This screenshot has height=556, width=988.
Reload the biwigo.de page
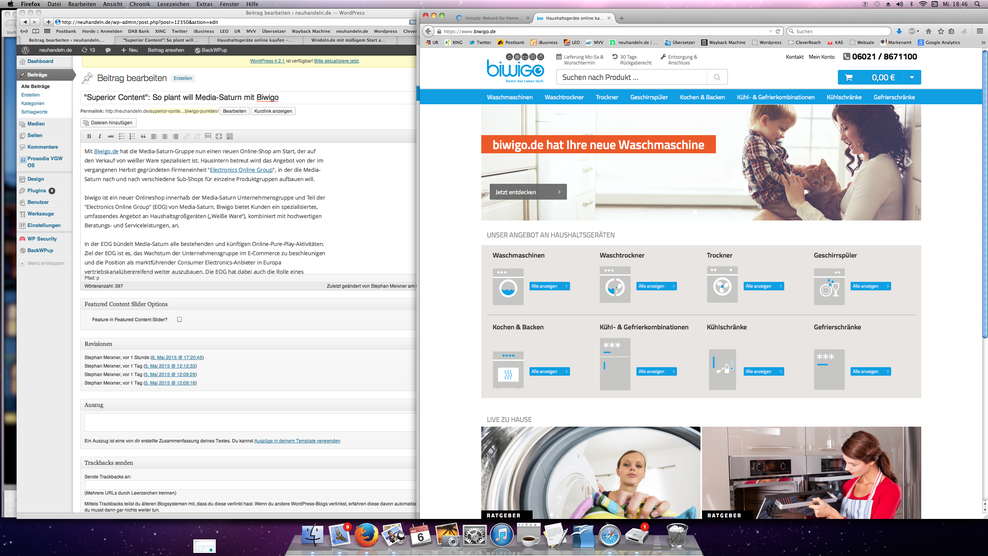(x=778, y=31)
